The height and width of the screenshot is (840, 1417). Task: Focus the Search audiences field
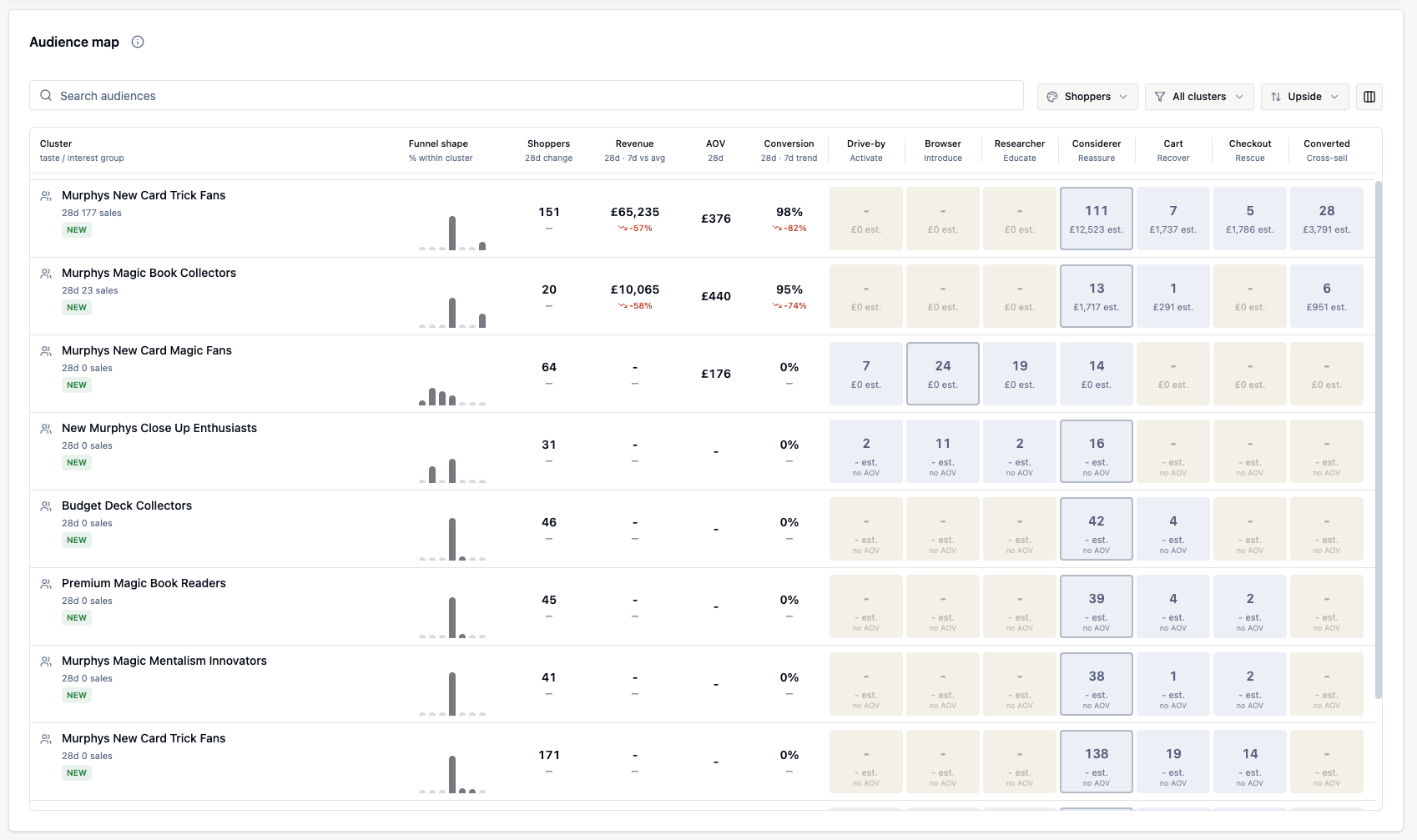[527, 96]
